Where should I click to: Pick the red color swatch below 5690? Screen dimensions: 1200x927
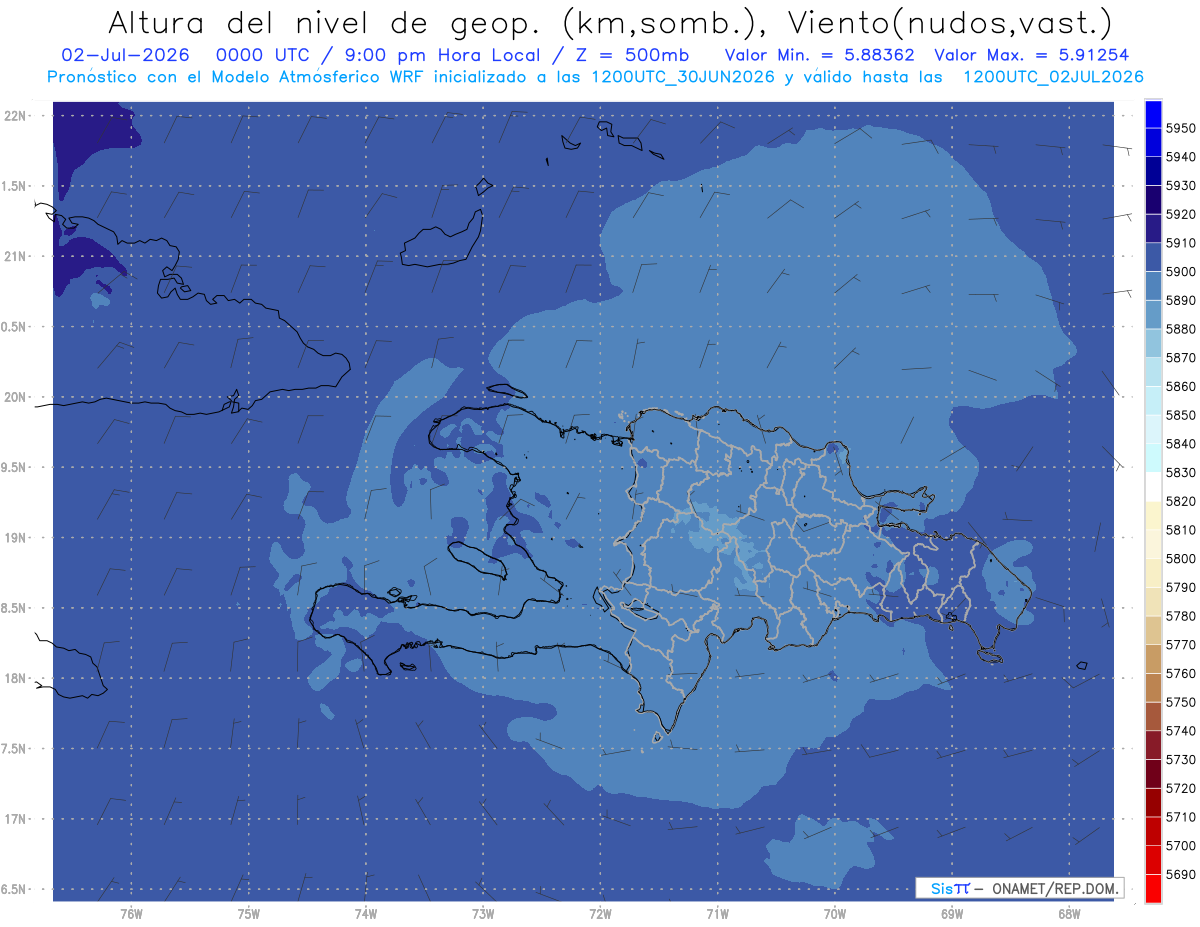click(1153, 888)
